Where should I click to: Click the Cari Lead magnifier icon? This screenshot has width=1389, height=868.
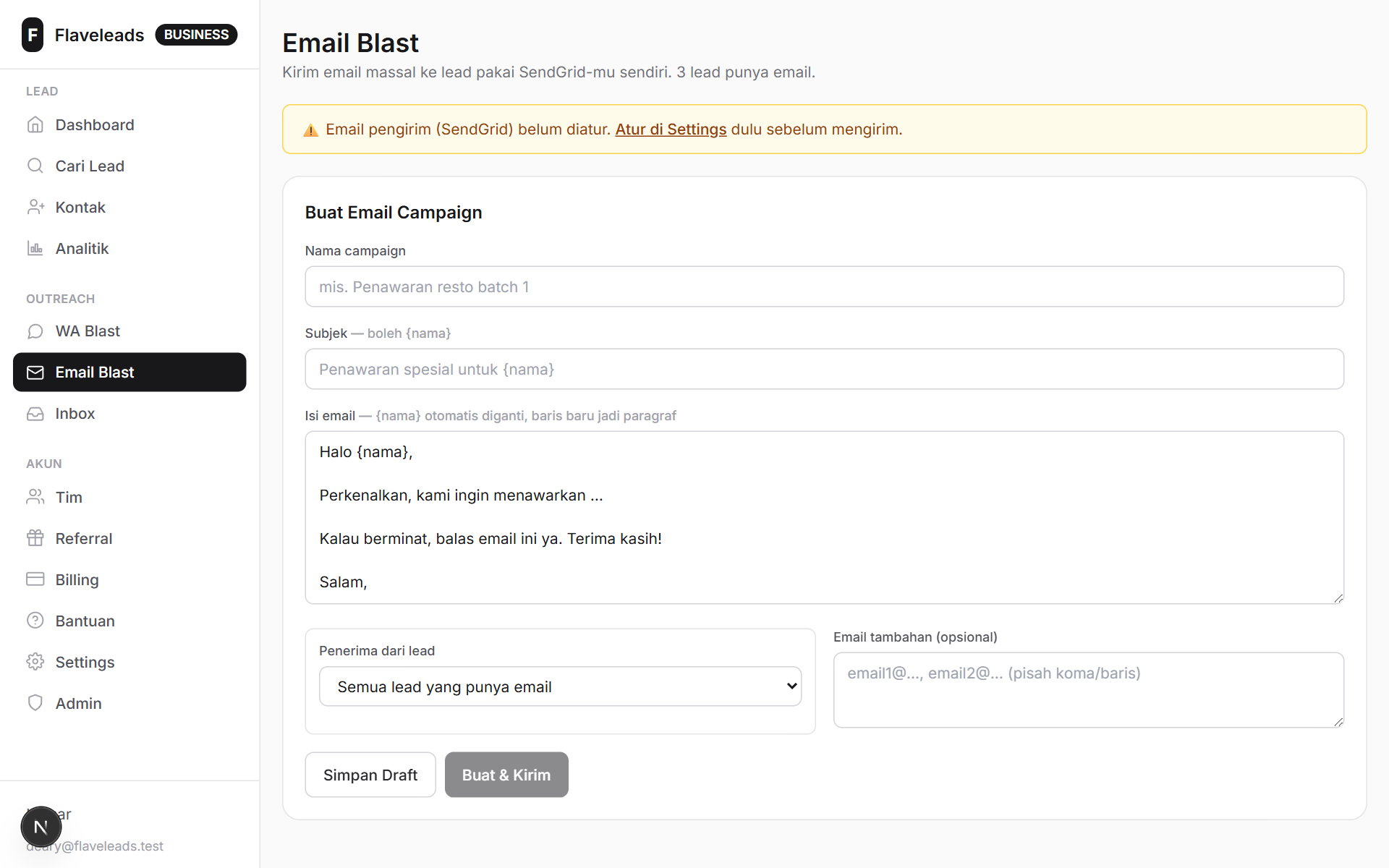35,166
